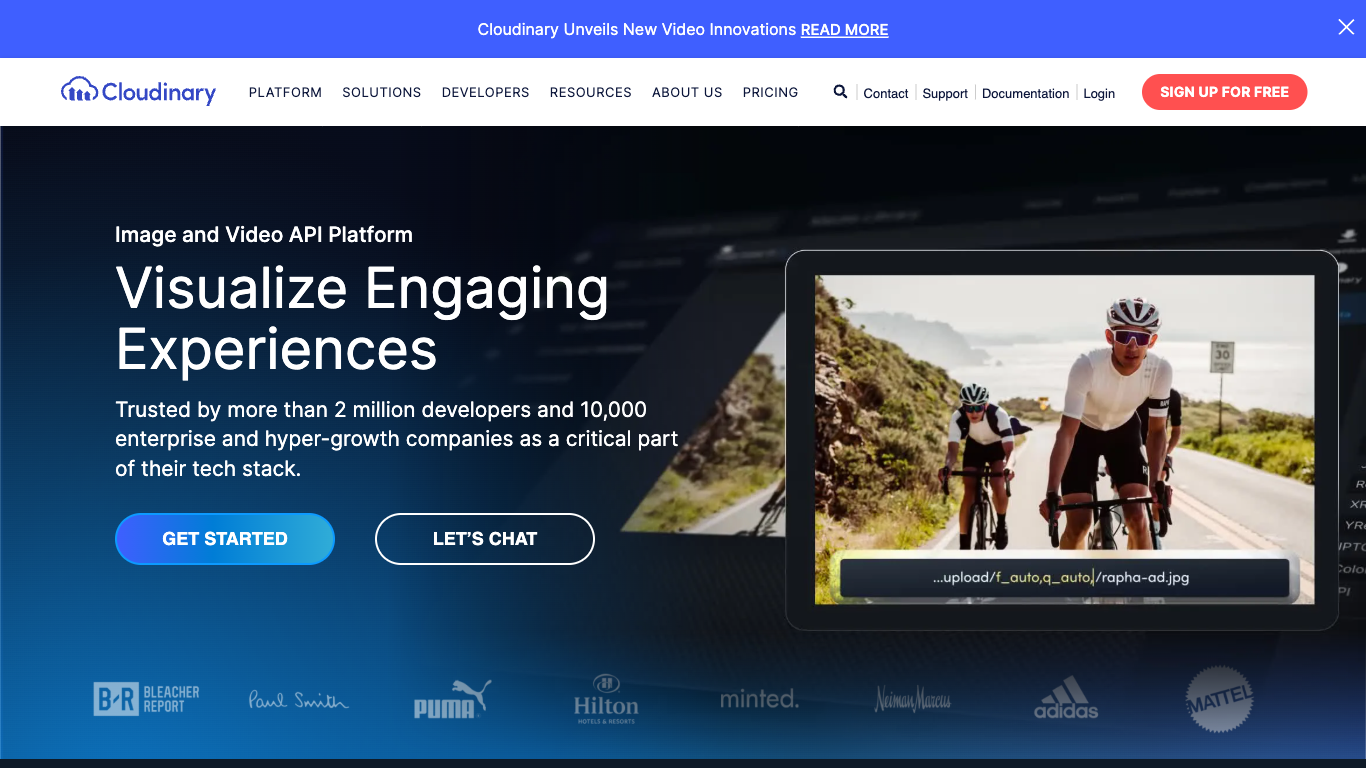
Task: Open the Platform menu
Action: (285, 92)
